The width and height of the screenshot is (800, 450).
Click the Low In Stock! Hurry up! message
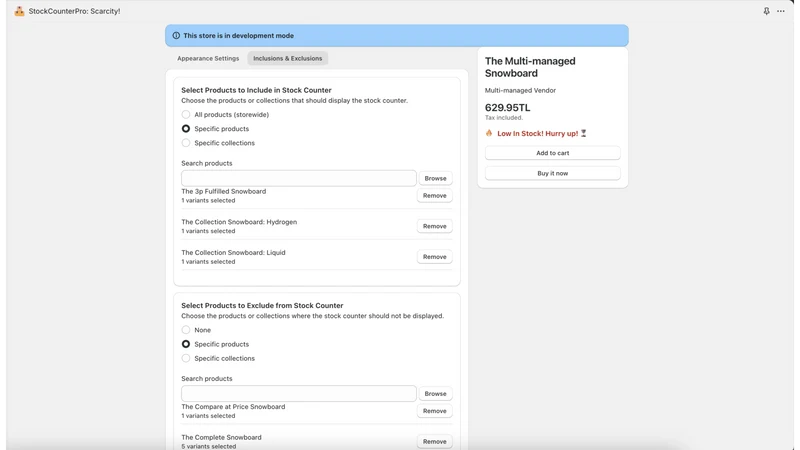click(538, 133)
